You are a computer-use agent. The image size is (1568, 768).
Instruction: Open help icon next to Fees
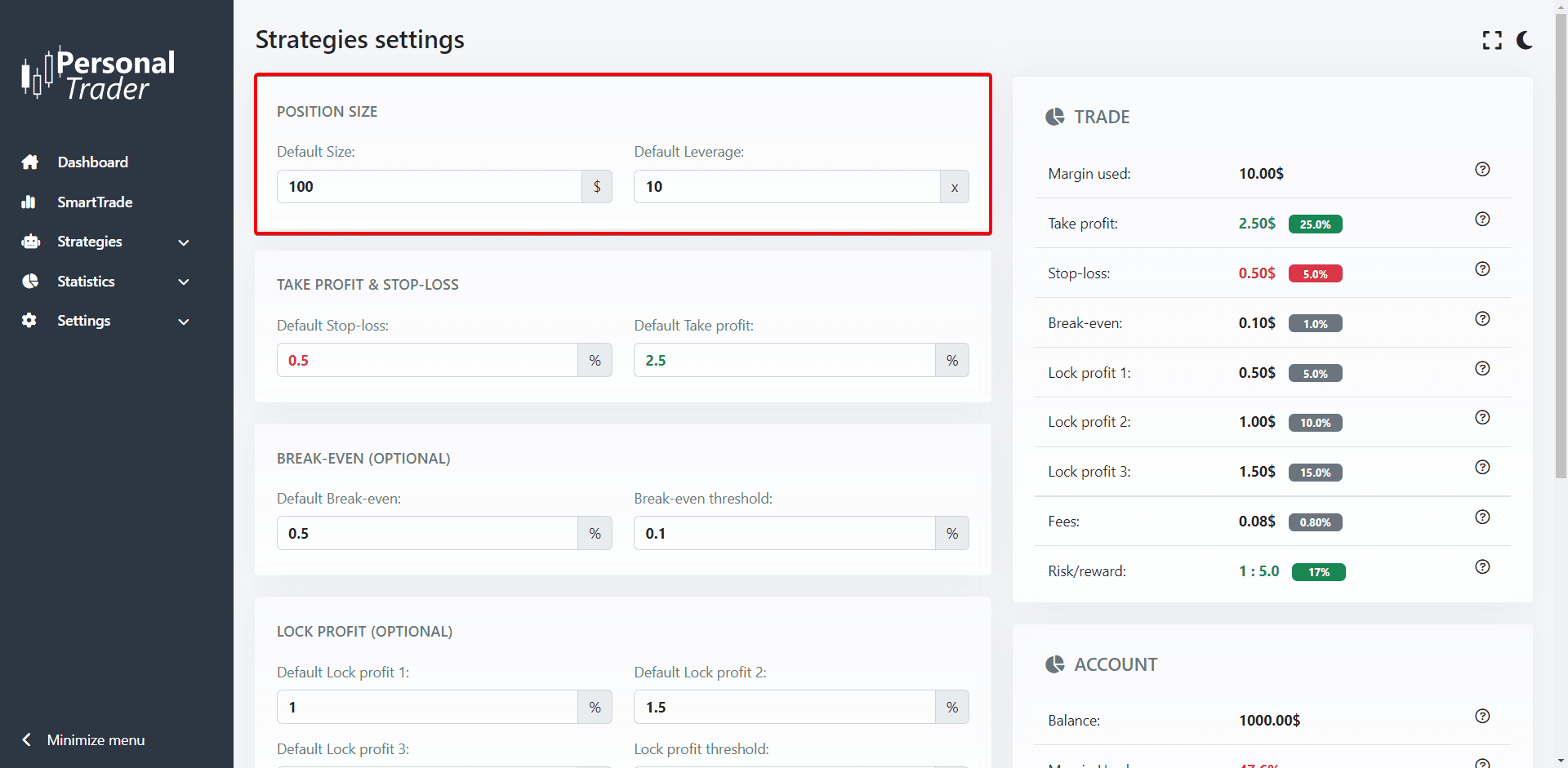(x=1482, y=517)
